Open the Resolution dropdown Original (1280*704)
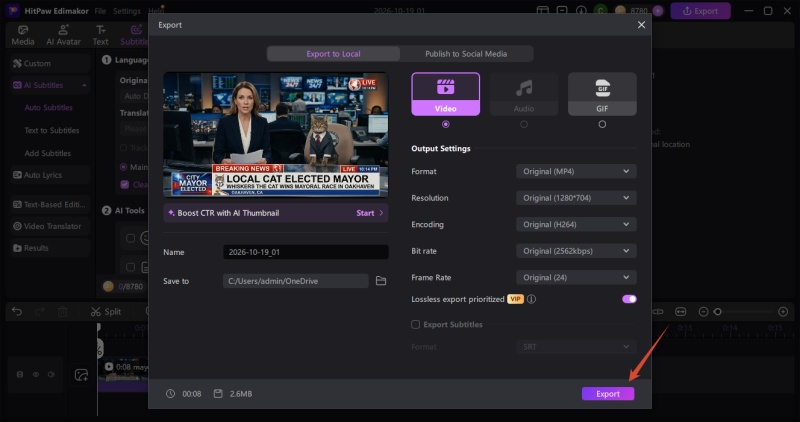Image resolution: width=800 pixels, height=422 pixels. coord(576,198)
